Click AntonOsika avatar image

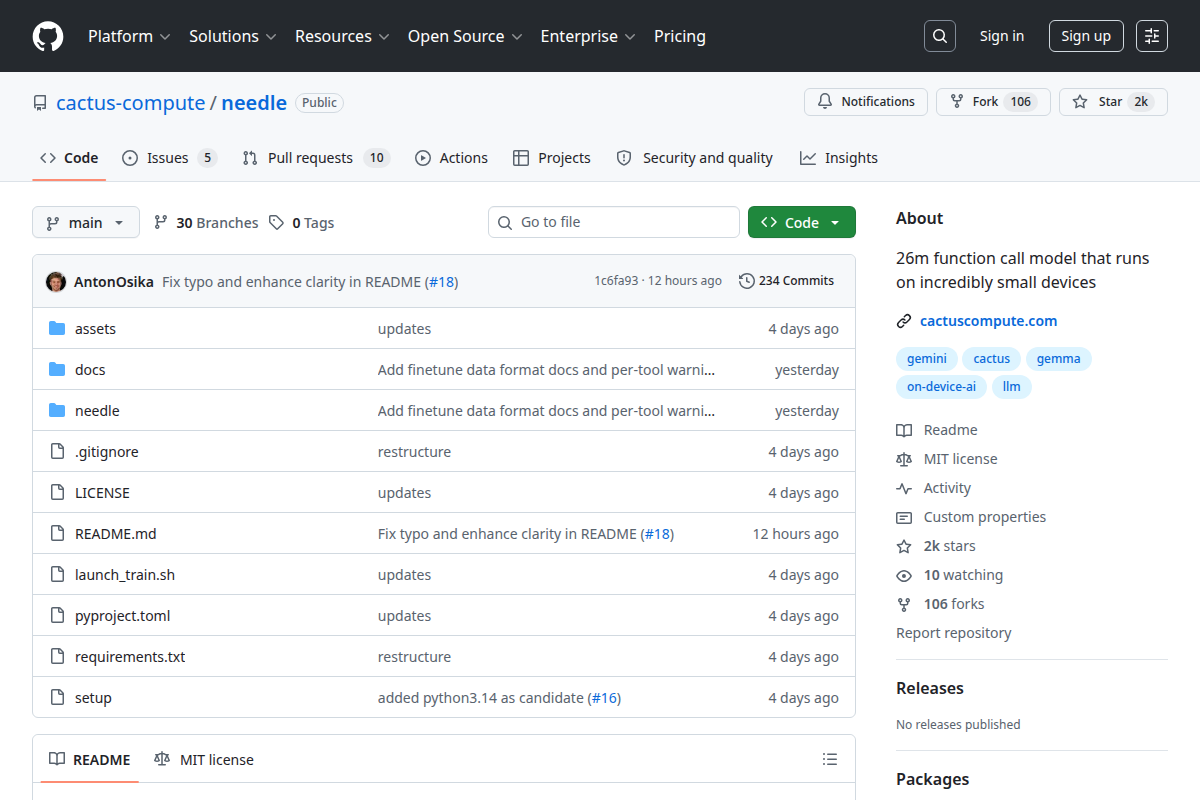pyautogui.click(x=56, y=282)
